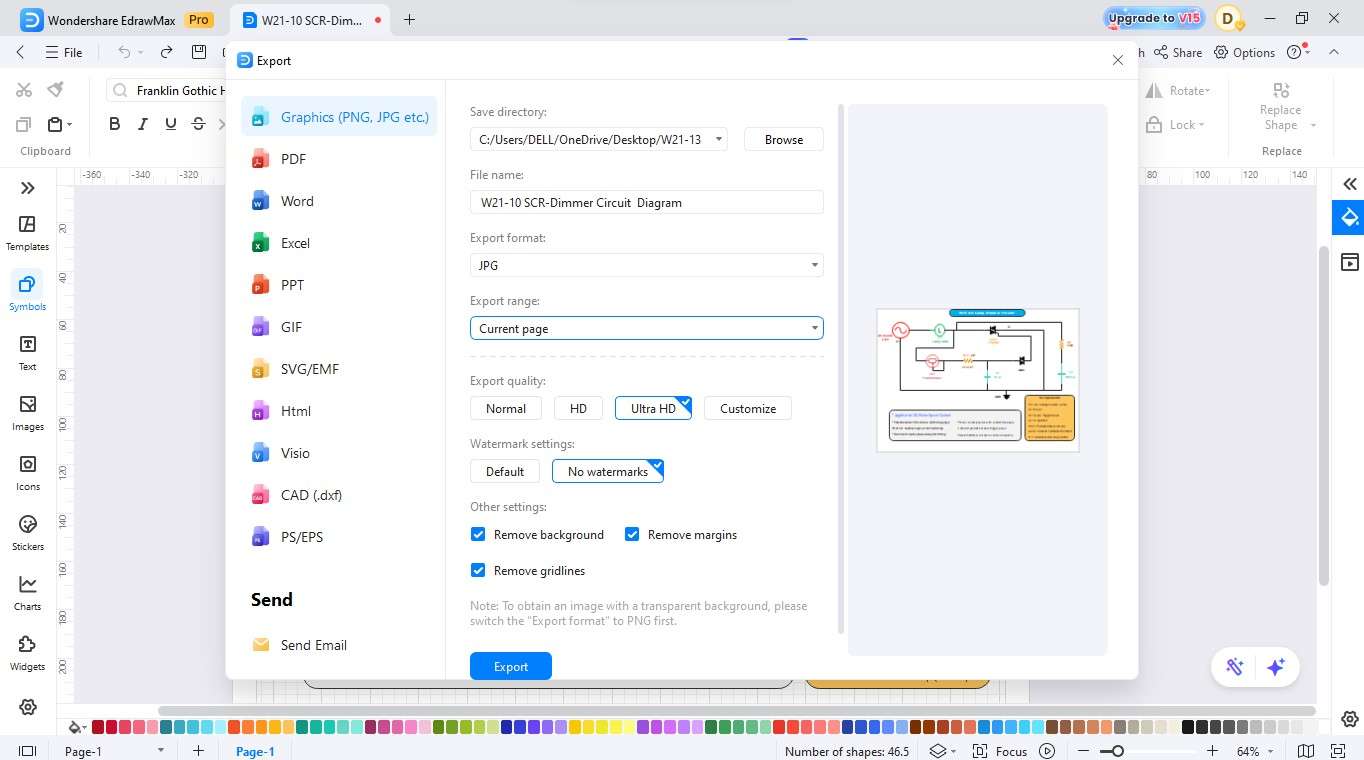Viewport: 1364px width, 760px height.
Task: Open the Export format dropdown showing JPG
Action: pyautogui.click(x=814, y=265)
